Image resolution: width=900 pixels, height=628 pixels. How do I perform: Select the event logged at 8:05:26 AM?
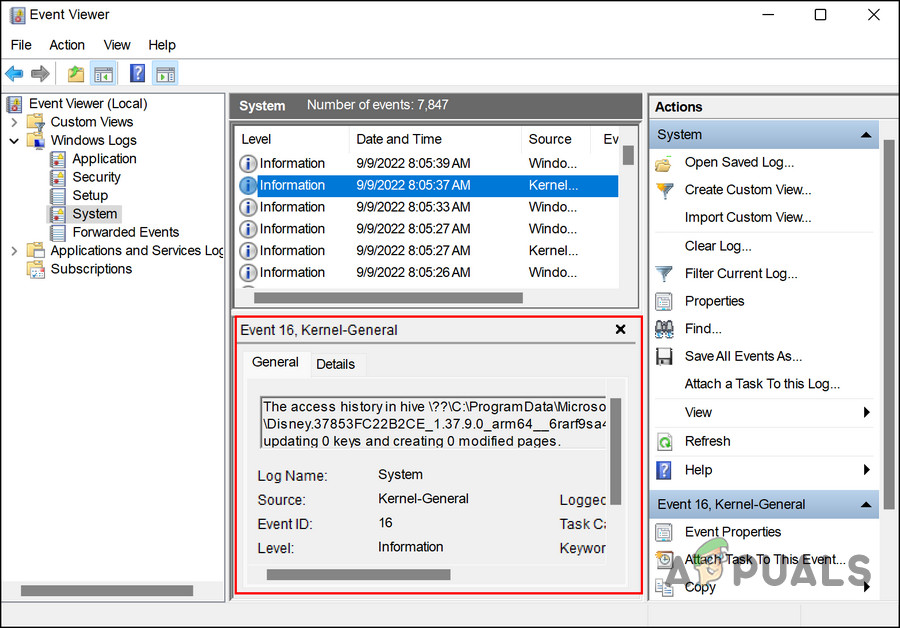coord(428,273)
